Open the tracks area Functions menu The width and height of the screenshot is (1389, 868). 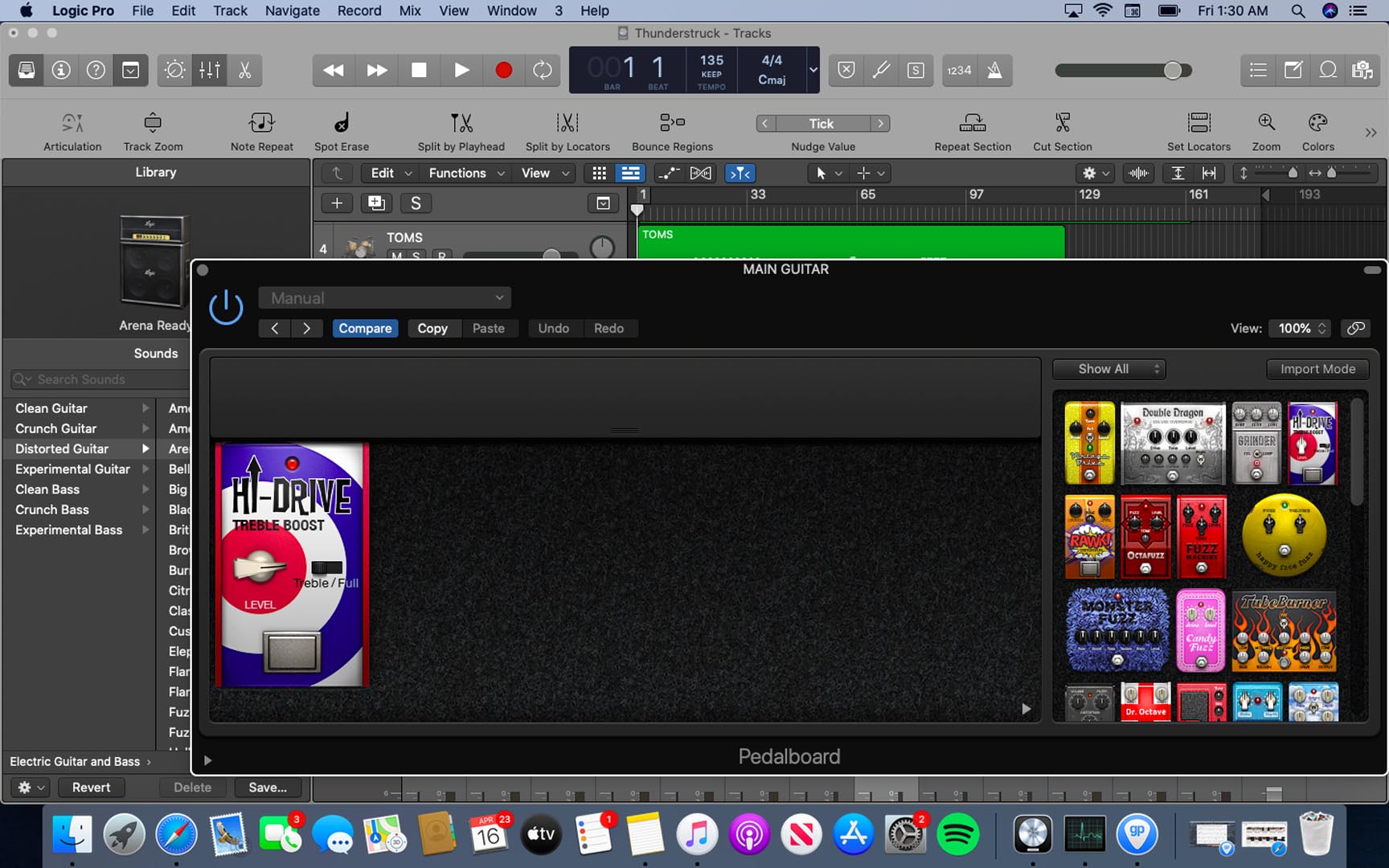click(x=466, y=173)
